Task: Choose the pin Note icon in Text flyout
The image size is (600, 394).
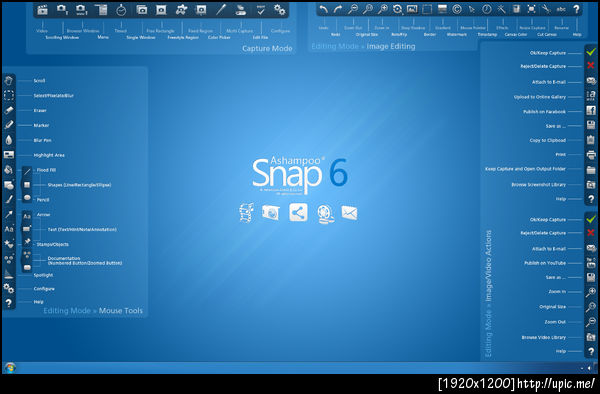Action: coord(27,241)
